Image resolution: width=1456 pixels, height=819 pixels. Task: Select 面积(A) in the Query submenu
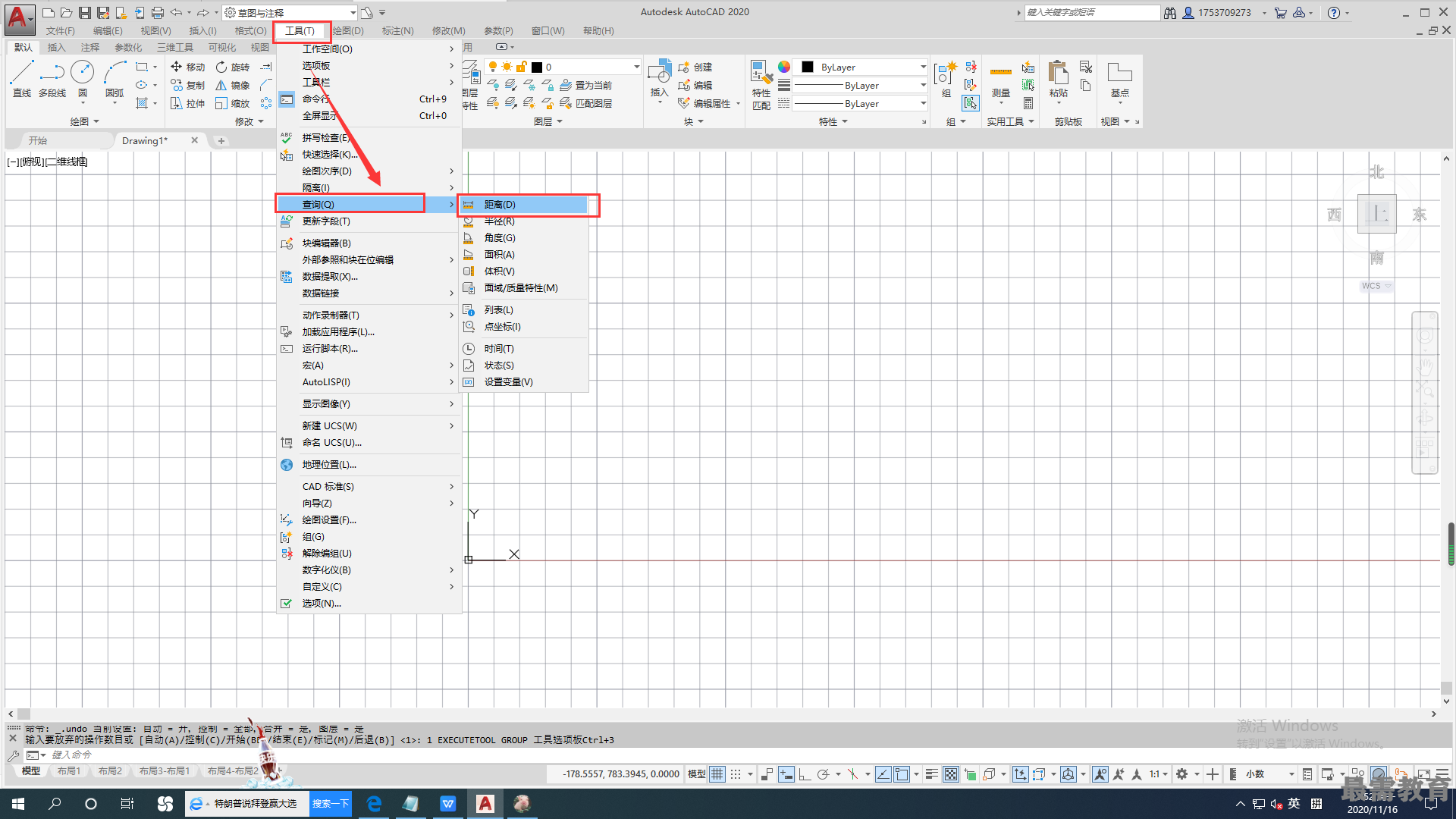tap(522, 254)
